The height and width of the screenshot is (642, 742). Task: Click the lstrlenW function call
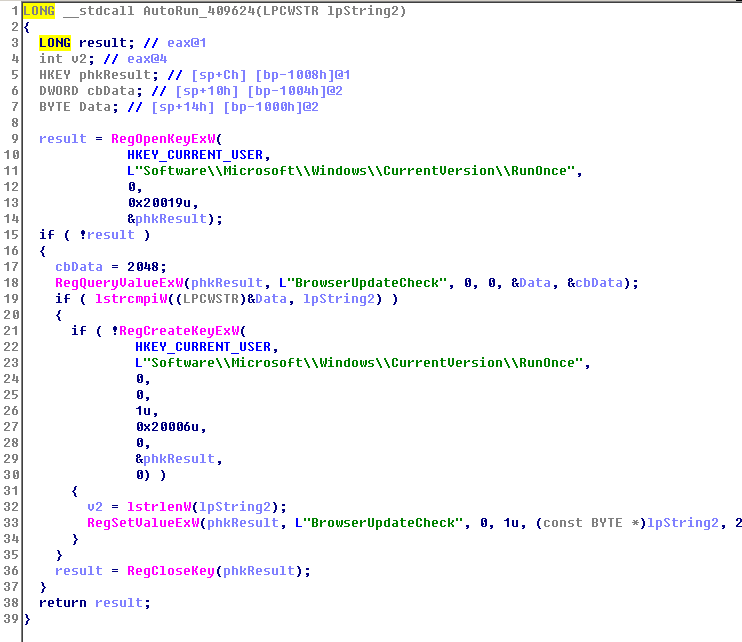159,507
